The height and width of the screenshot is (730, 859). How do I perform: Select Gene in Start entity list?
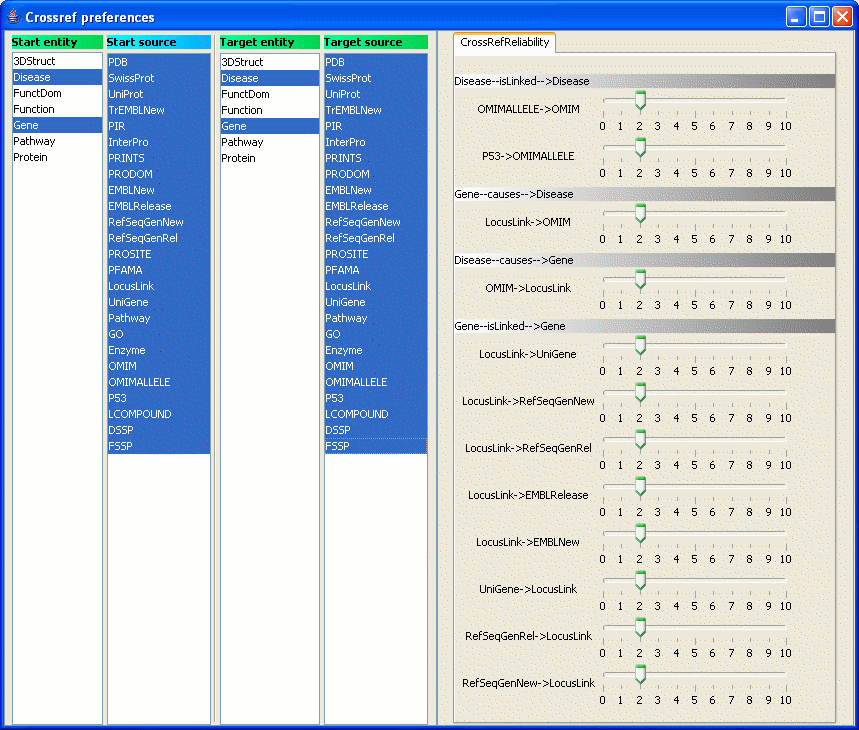point(57,125)
